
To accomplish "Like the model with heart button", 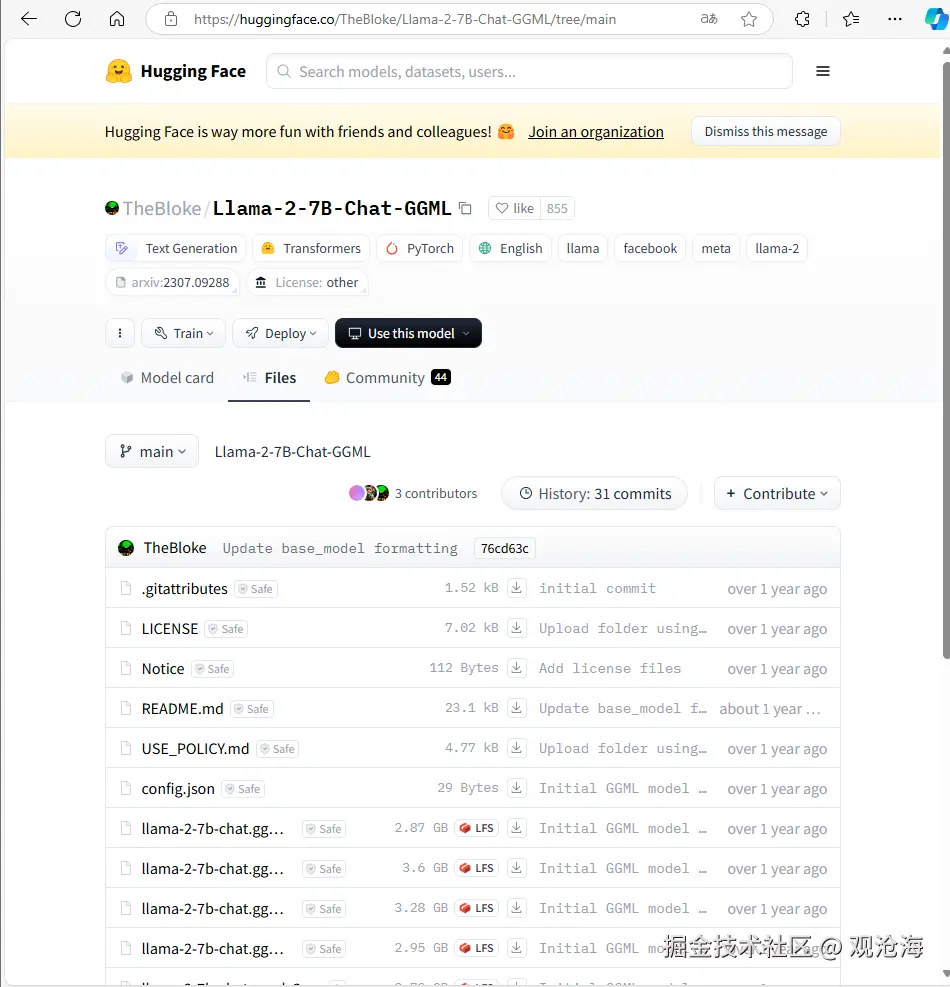I will coord(514,208).
